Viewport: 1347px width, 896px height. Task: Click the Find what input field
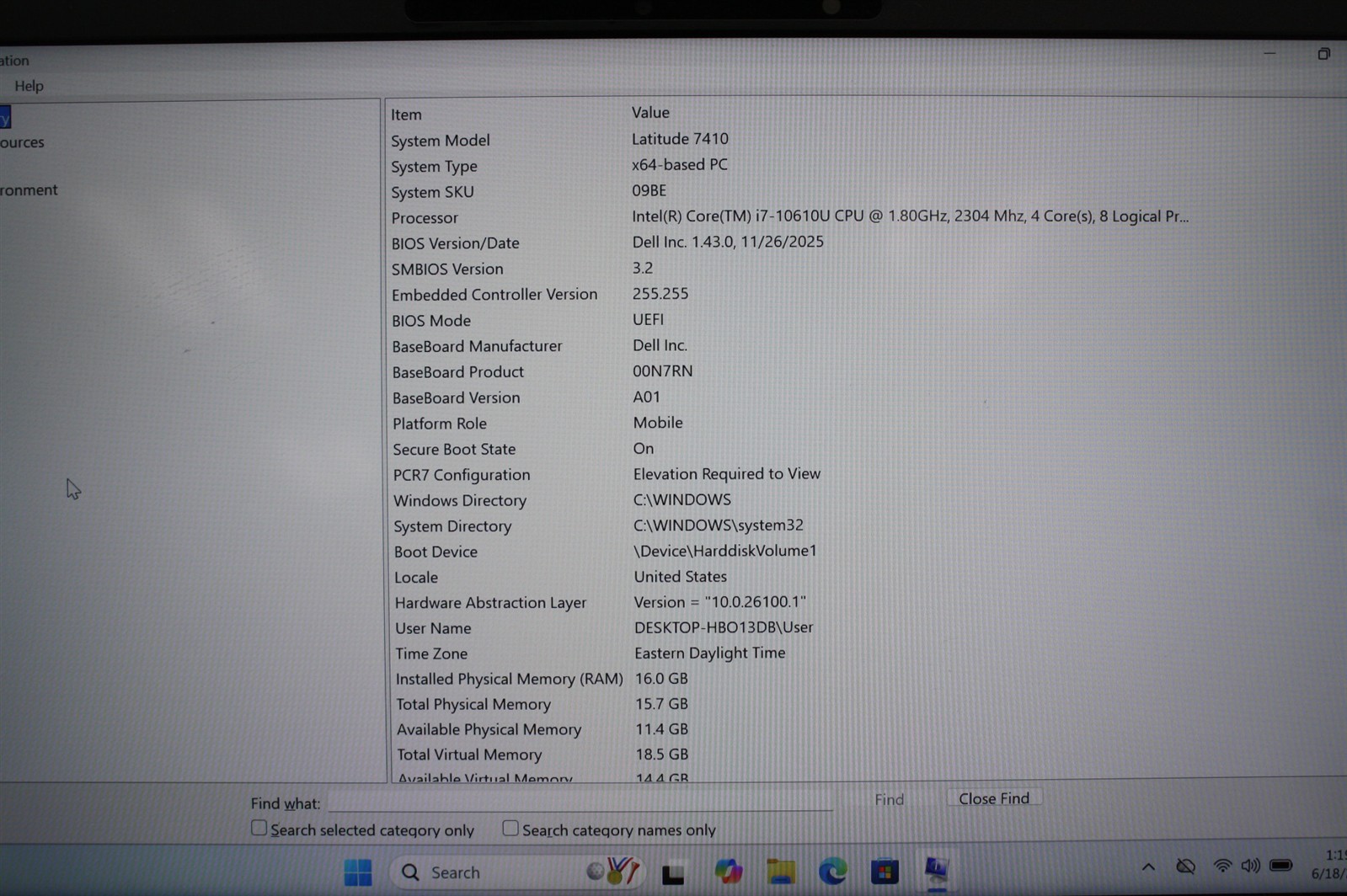coord(580,801)
